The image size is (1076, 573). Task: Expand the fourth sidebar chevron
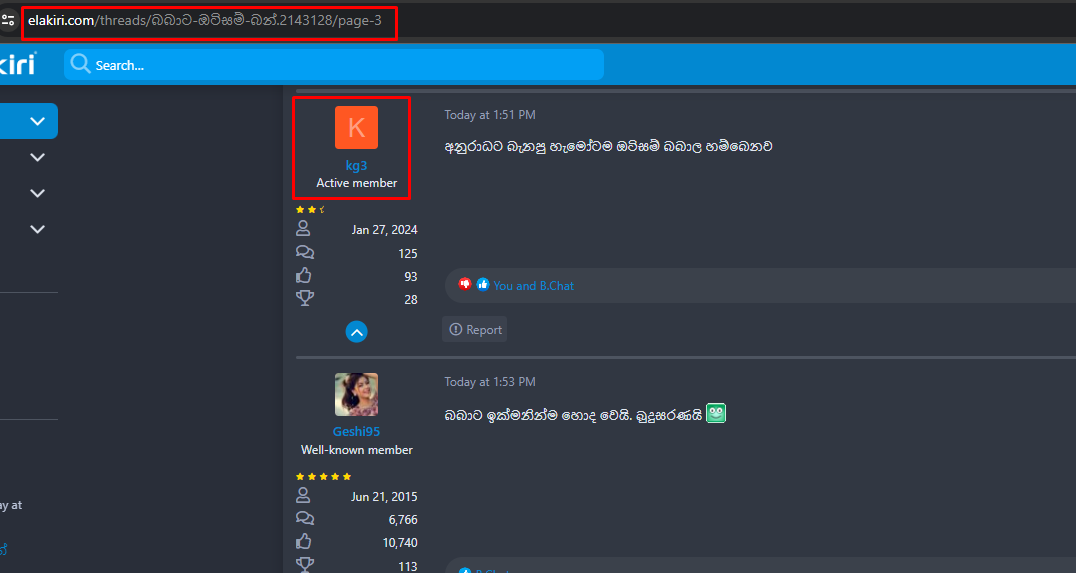tap(37, 229)
